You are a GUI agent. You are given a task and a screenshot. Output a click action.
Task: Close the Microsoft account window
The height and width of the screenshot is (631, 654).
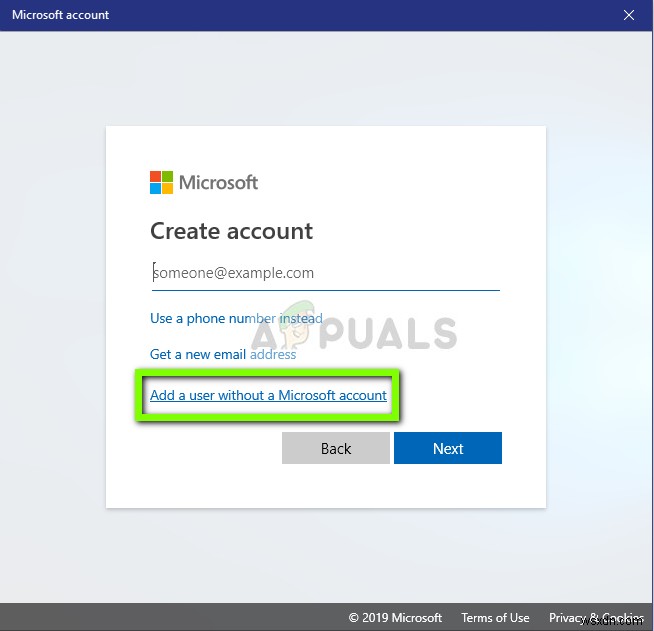point(629,15)
